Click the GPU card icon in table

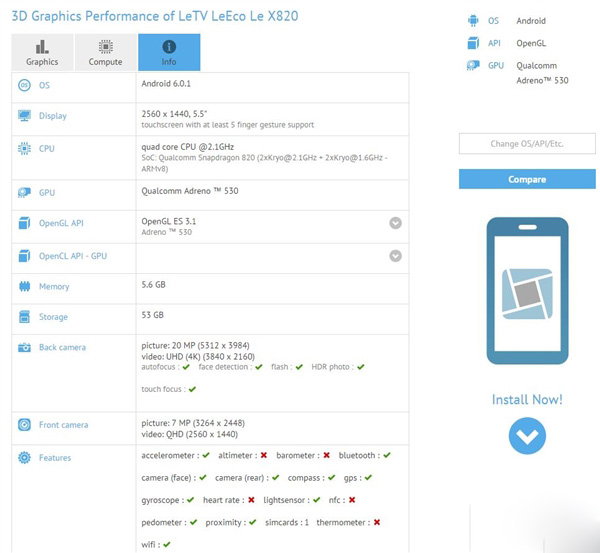[x=24, y=192]
